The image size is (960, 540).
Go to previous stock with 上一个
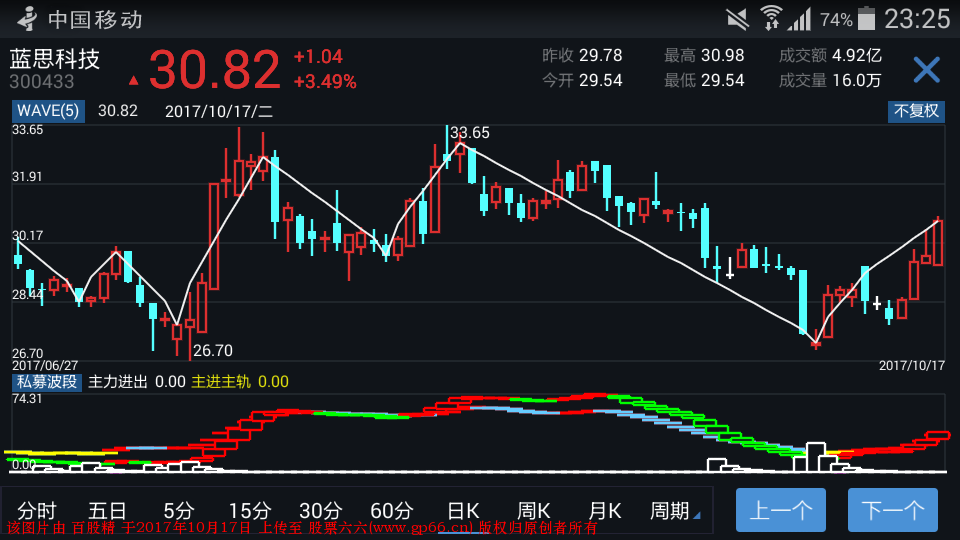pos(781,509)
